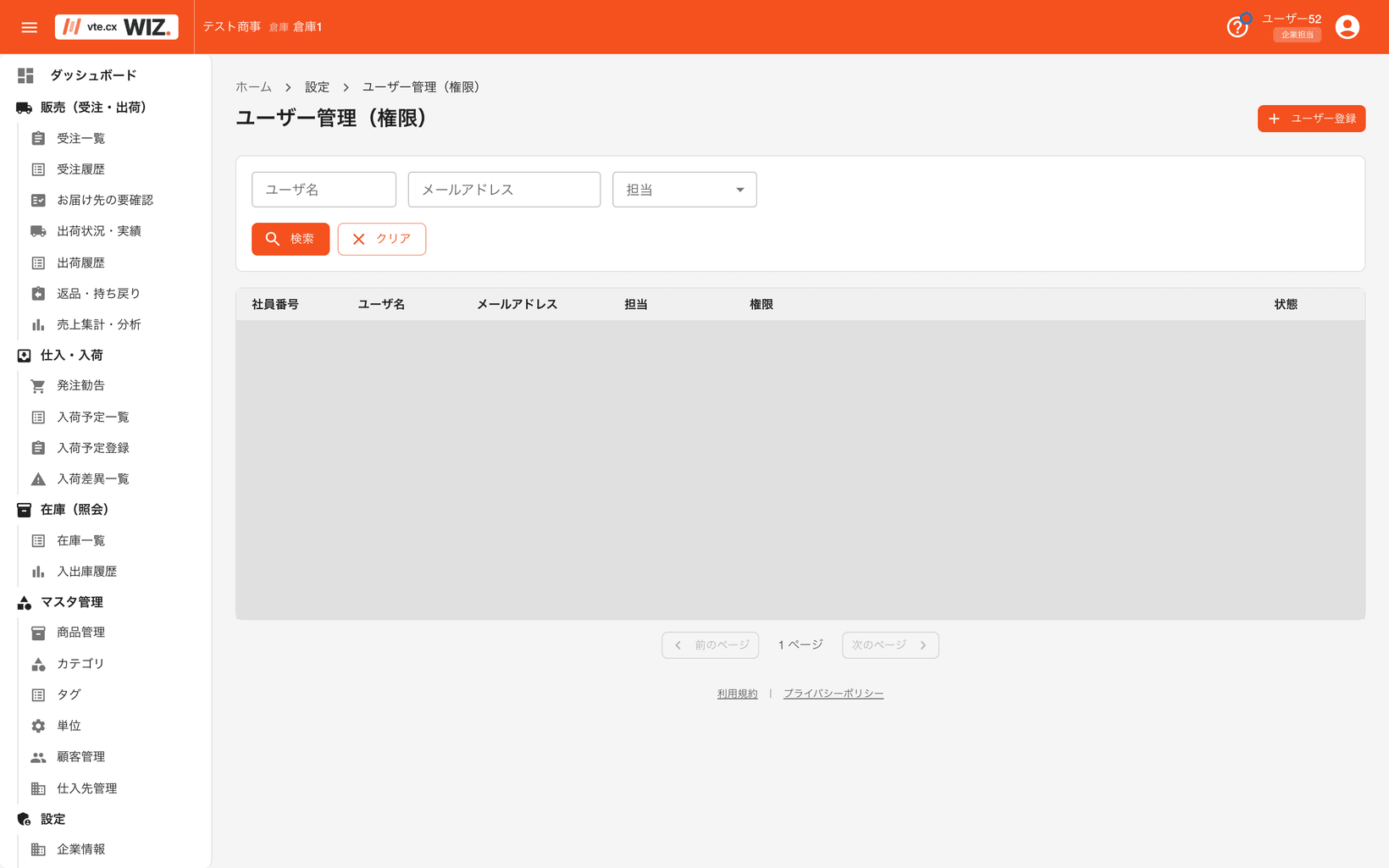The width and height of the screenshot is (1389, 868).
Task: Click the truck icon beside 出荷状況・実績
Action: point(38,231)
